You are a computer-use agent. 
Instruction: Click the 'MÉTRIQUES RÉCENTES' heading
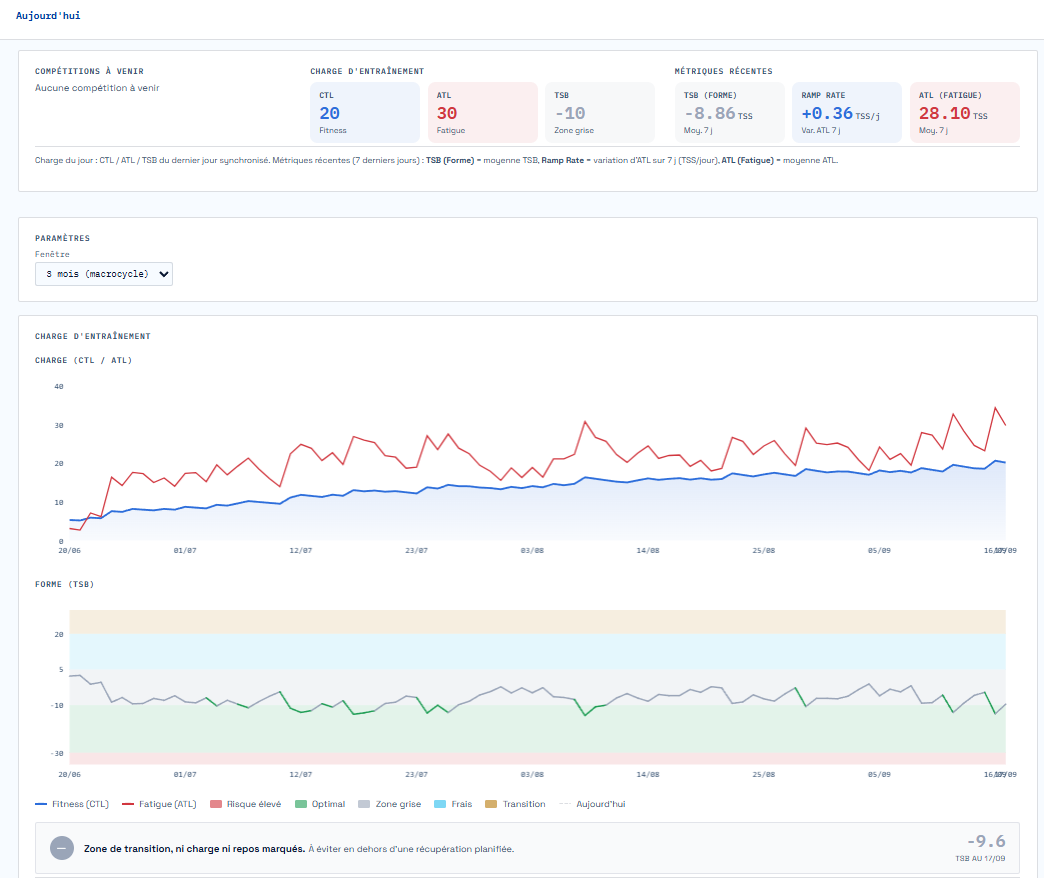tap(724, 71)
